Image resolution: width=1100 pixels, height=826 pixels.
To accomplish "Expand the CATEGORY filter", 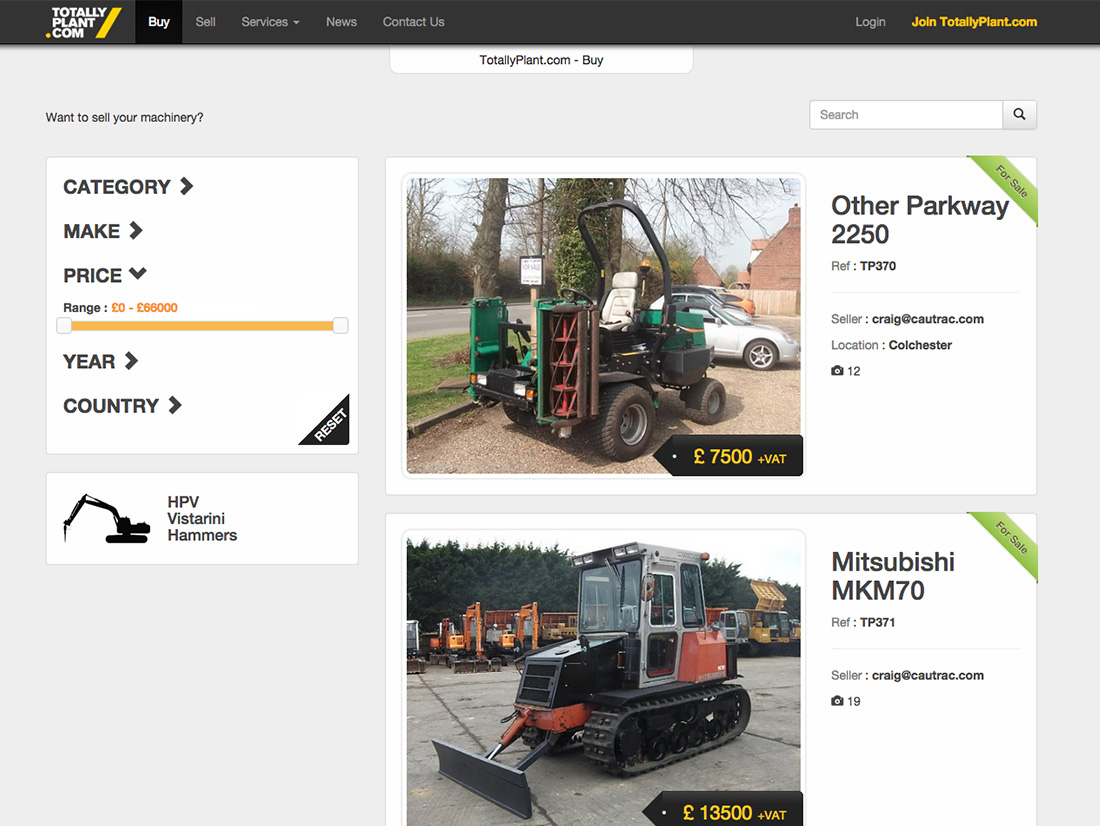I will (x=128, y=187).
